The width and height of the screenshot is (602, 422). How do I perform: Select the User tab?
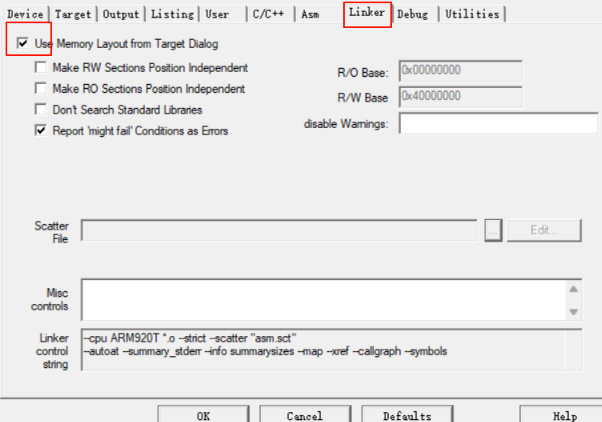pos(217,14)
